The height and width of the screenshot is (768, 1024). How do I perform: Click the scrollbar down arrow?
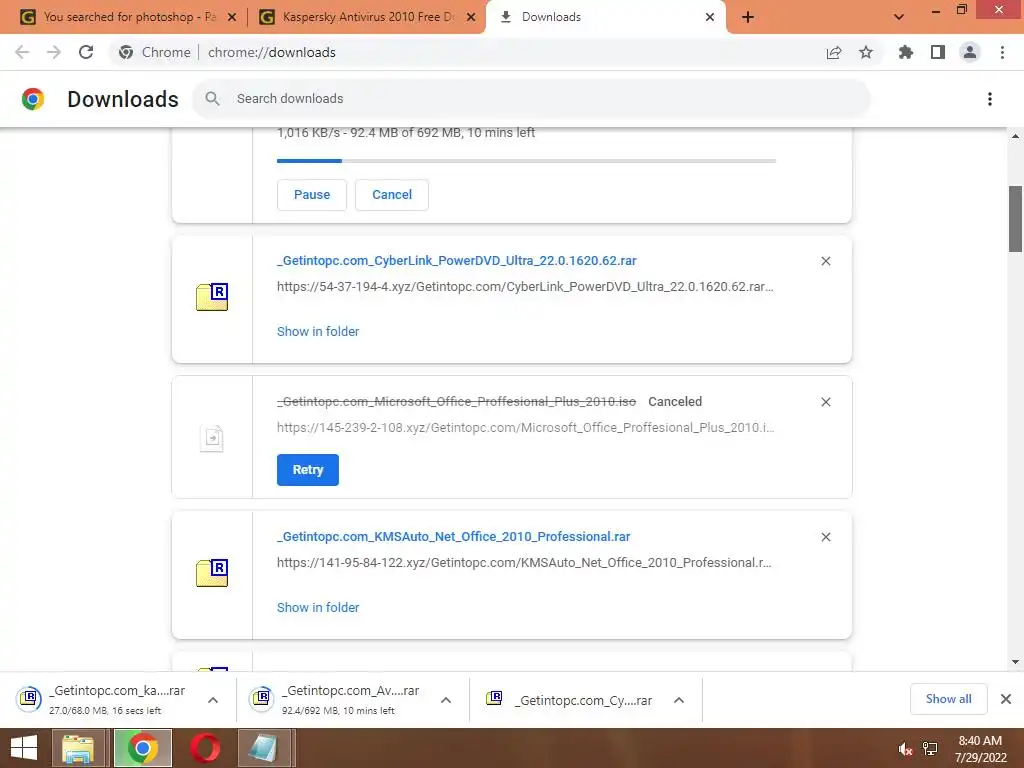[x=1015, y=662]
